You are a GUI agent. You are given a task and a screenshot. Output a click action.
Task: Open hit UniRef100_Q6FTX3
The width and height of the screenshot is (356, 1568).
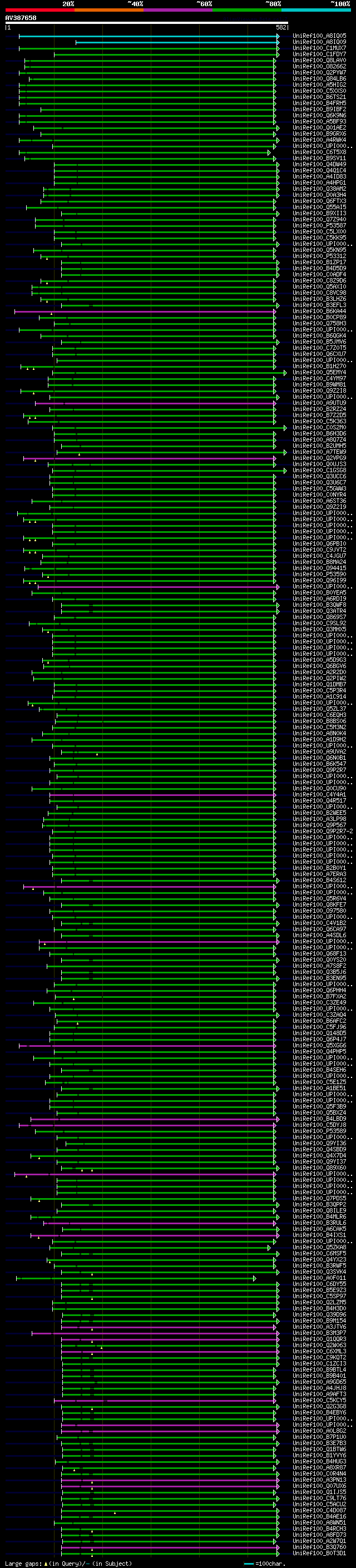click(319, 201)
